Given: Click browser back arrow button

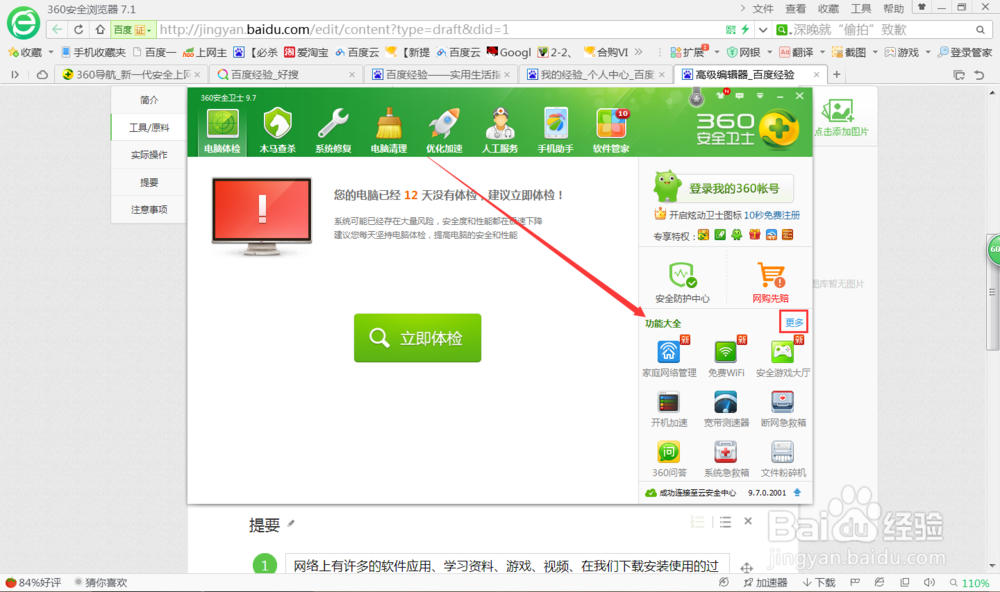Looking at the screenshot, I should tap(57, 29).
